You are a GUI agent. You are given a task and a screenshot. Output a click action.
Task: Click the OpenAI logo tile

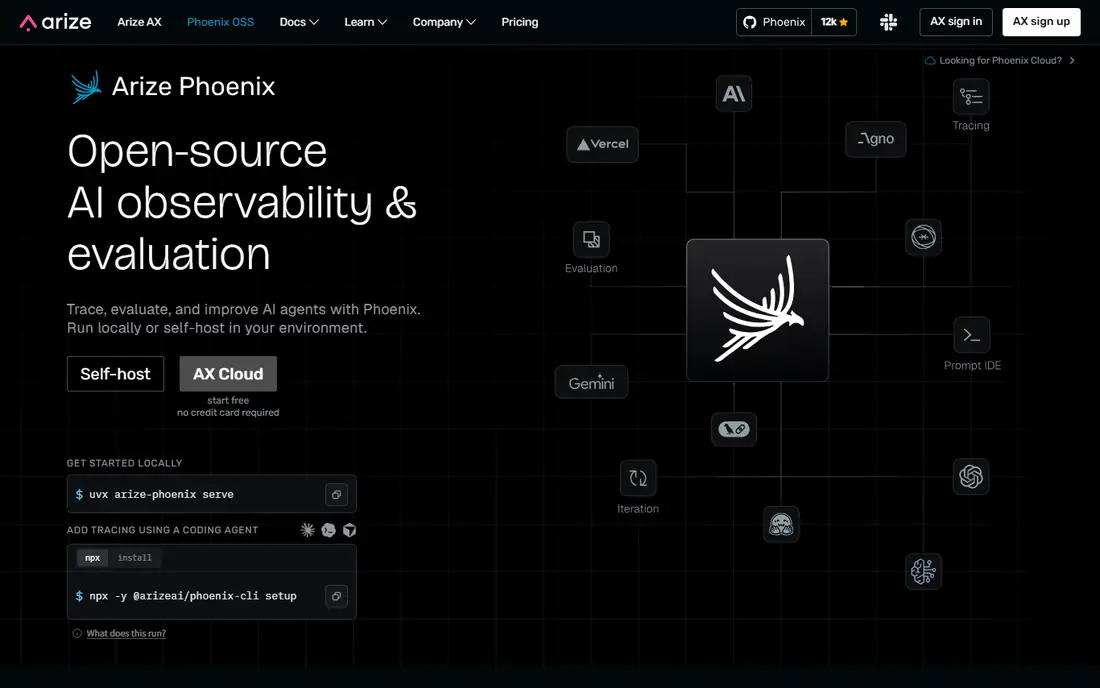coord(971,477)
